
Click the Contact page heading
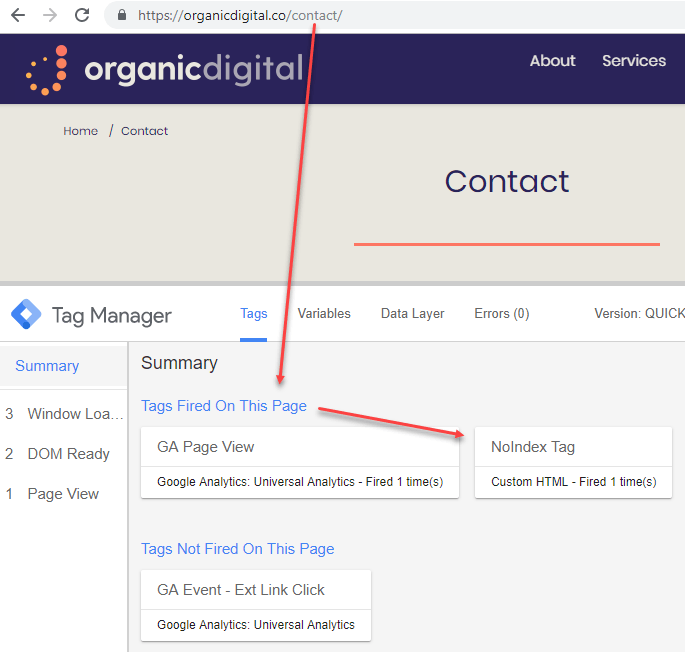click(507, 181)
